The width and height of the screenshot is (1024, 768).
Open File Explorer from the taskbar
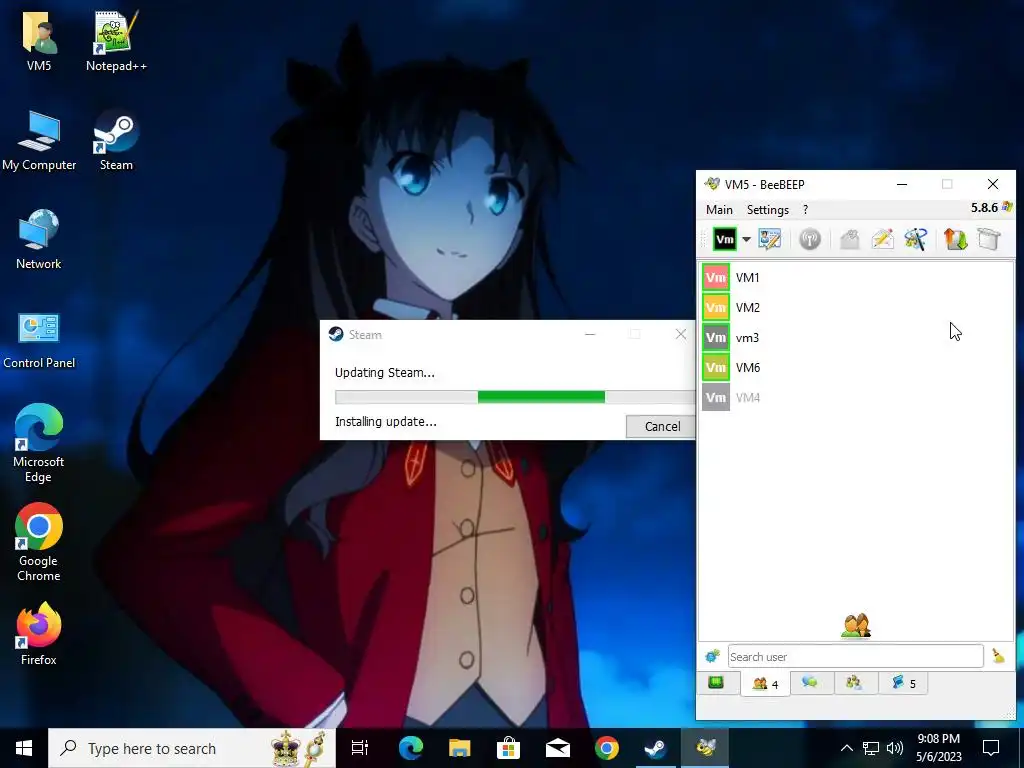[x=460, y=748]
